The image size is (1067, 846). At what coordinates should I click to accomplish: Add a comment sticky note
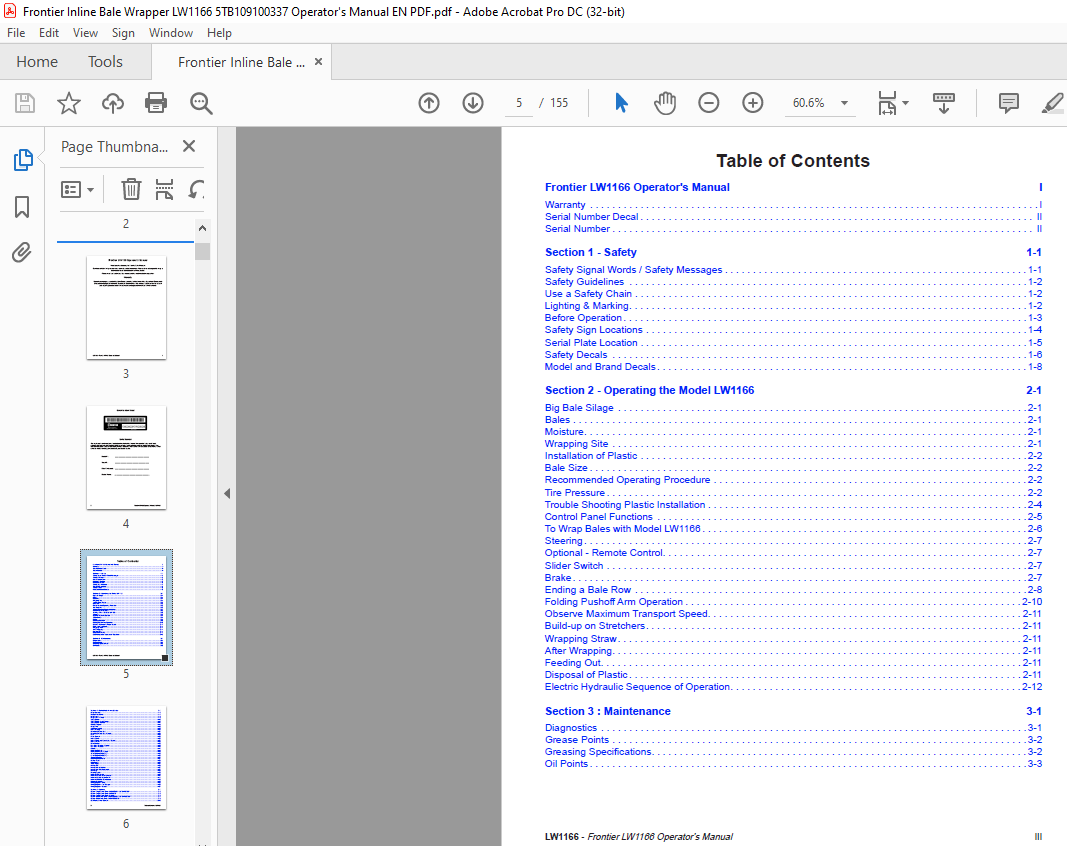[x=1008, y=103]
